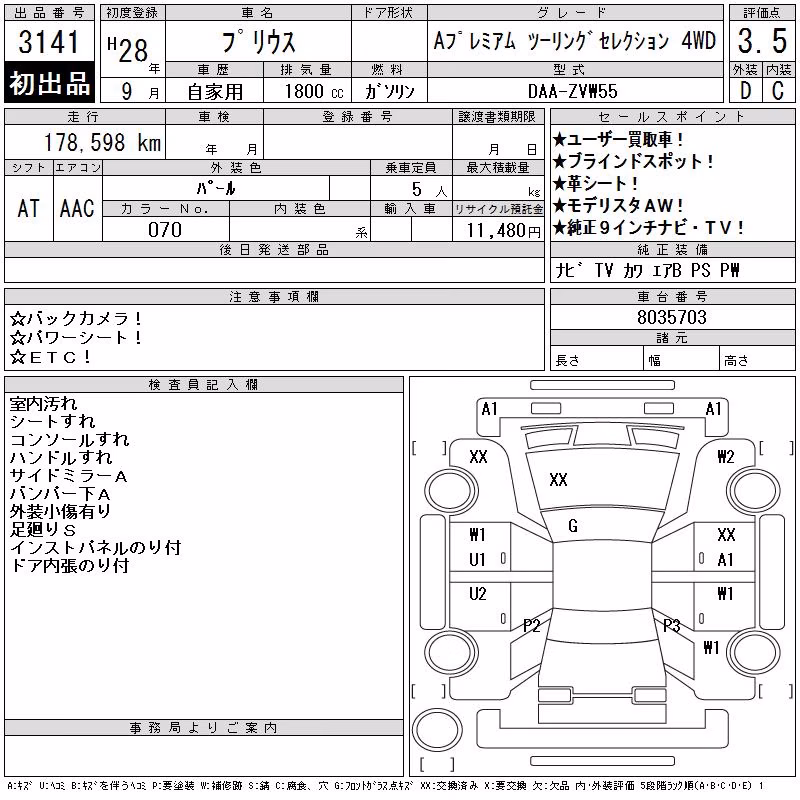Click the G windshield mark on diagram

(572, 526)
